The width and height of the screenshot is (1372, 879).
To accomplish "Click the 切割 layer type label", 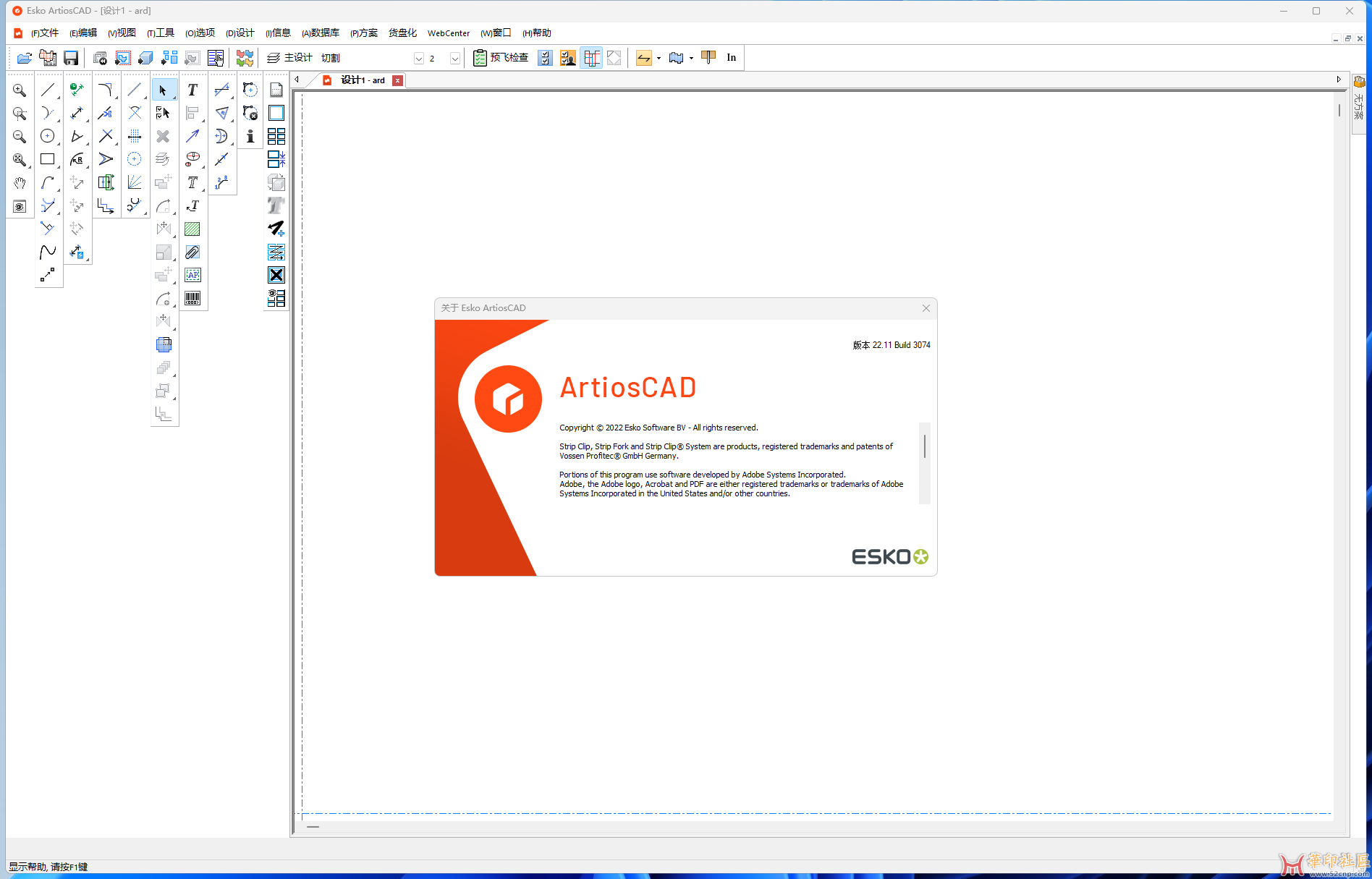I will [x=331, y=58].
